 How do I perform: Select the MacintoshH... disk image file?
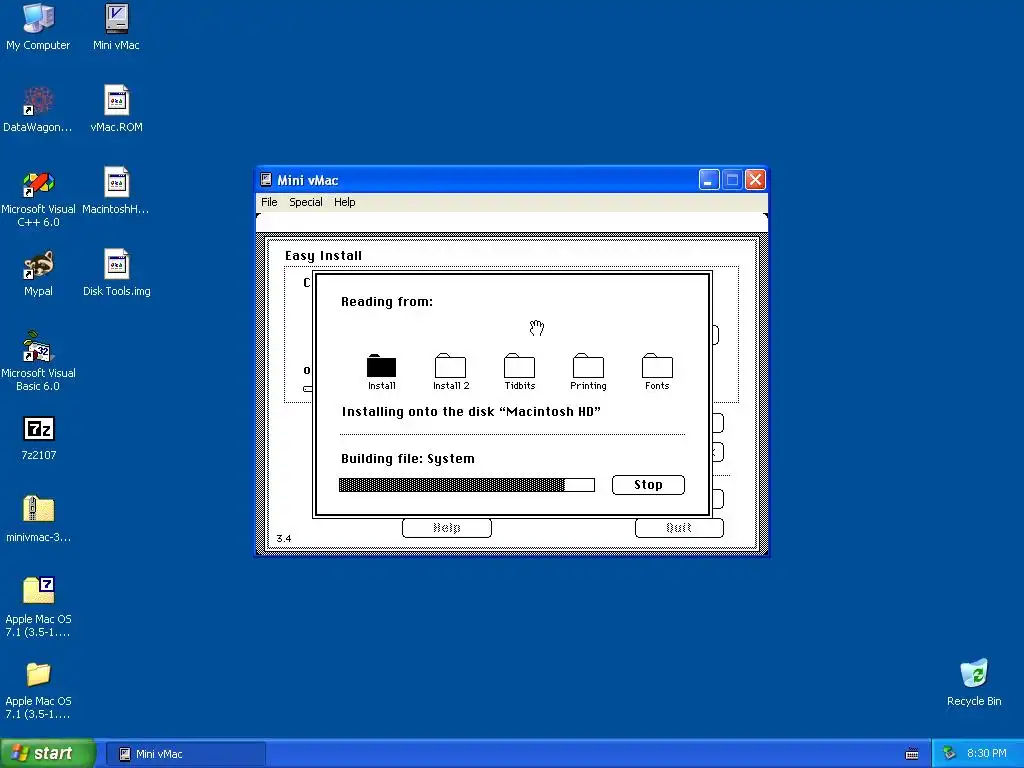pos(116,191)
